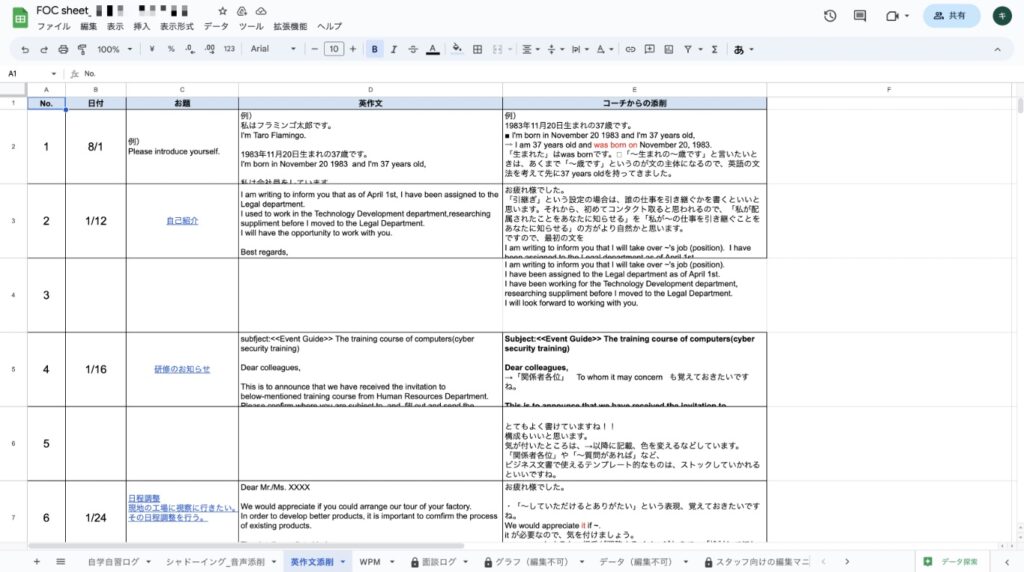Image resolution: width=1024 pixels, height=572 pixels.
Task: Toggle italic formatting
Action: click(394, 50)
